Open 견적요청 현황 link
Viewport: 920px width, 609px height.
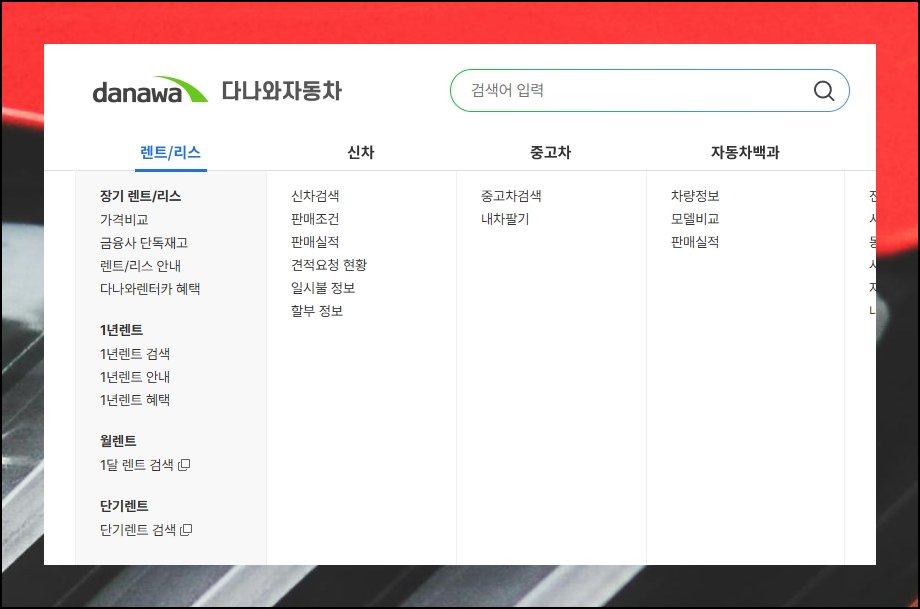click(329, 265)
